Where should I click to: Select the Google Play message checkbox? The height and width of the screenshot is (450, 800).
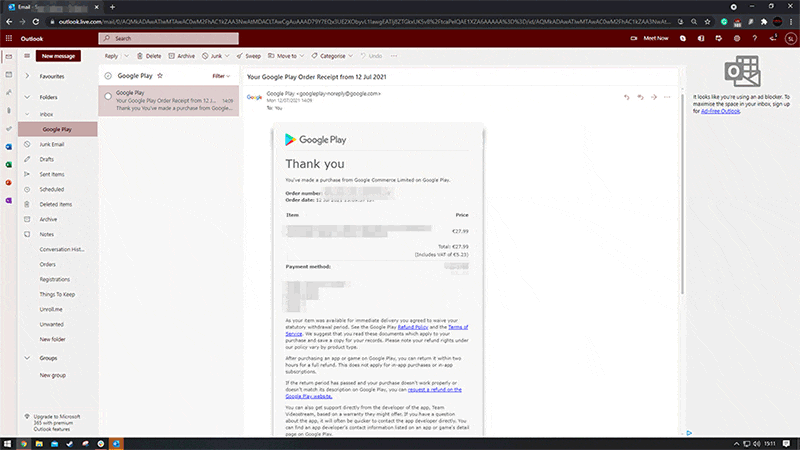tap(108, 96)
